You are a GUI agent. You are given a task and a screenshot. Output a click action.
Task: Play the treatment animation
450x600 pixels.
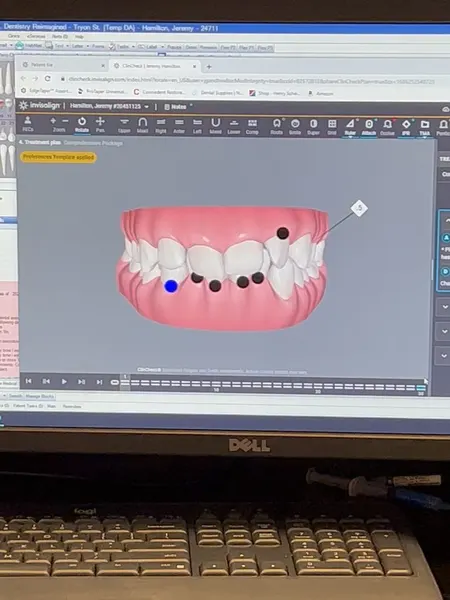pos(64,382)
